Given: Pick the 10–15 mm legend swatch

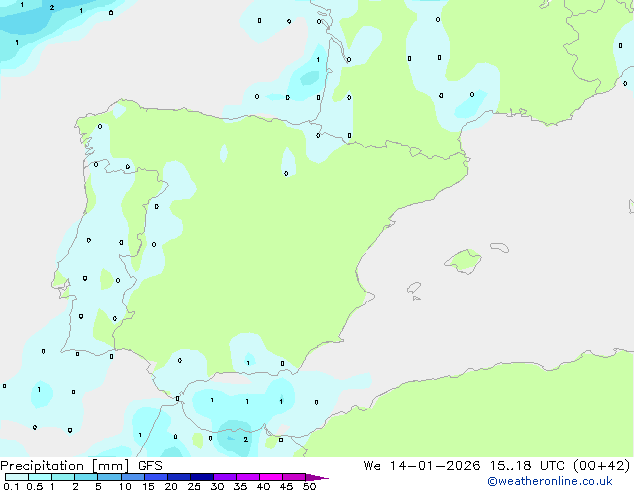Looking at the screenshot, I should (x=132, y=477).
